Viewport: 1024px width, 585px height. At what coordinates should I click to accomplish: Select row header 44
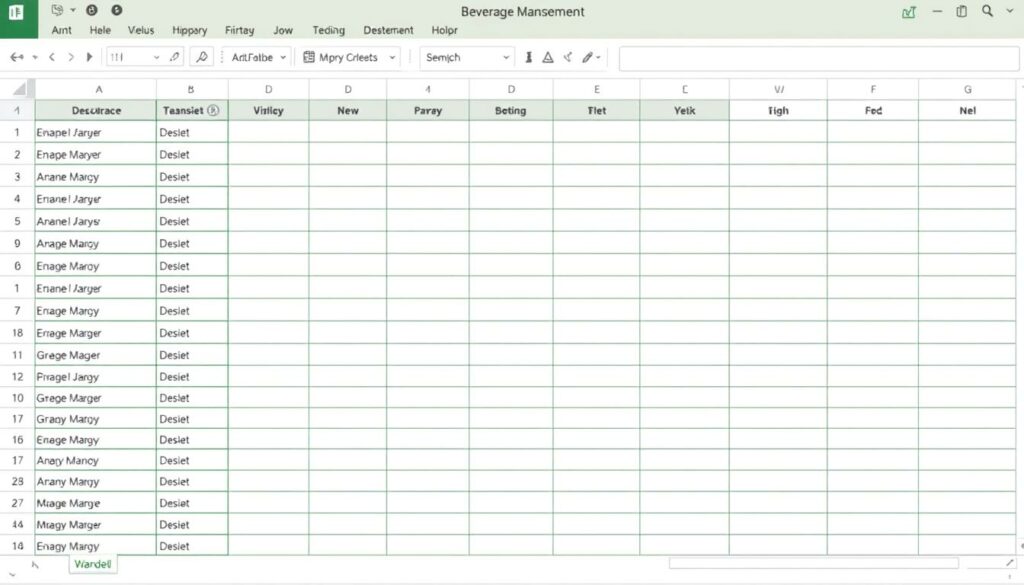(x=18, y=524)
